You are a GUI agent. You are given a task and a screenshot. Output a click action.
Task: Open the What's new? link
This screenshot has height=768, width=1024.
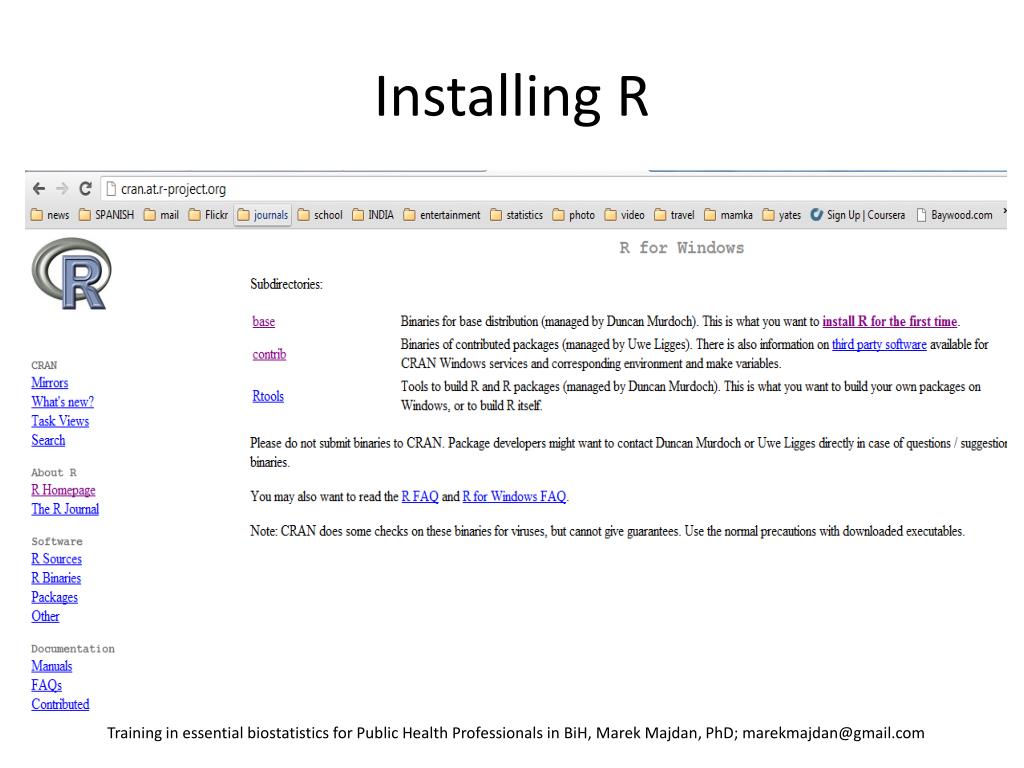click(63, 402)
